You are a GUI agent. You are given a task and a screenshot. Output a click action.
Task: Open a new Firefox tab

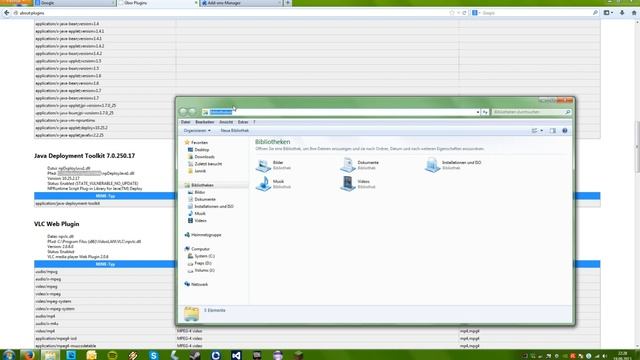click(287, 3)
